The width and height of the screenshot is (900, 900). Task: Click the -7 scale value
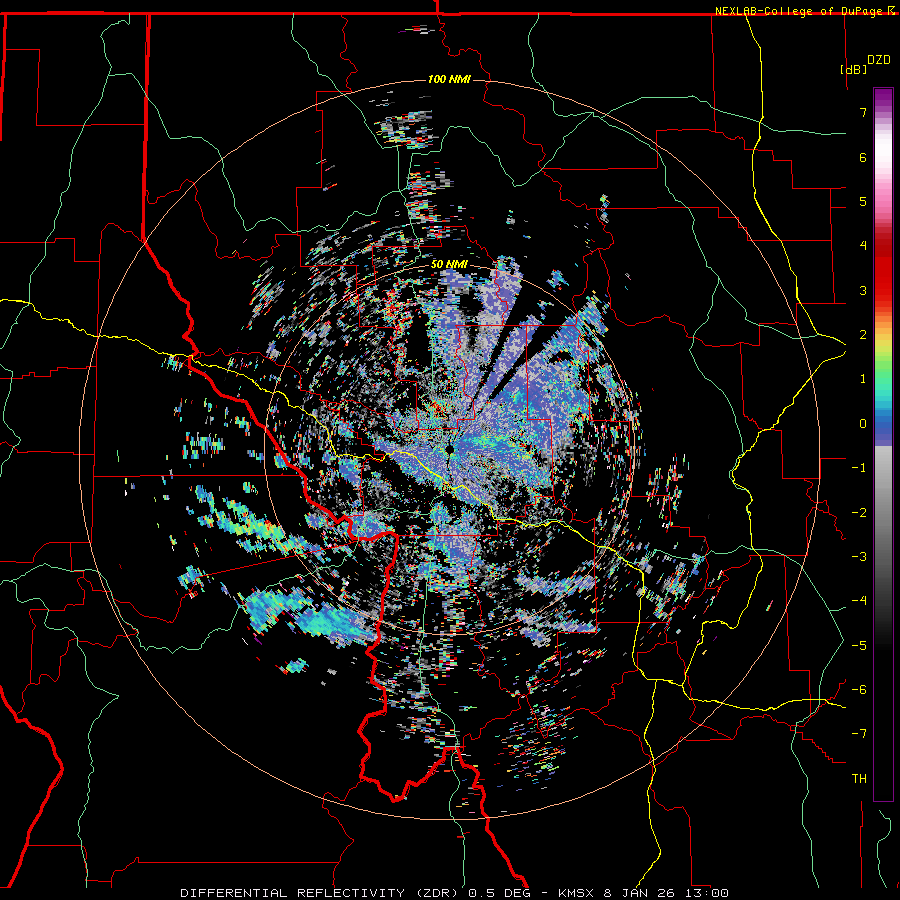[x=859, y=734]
